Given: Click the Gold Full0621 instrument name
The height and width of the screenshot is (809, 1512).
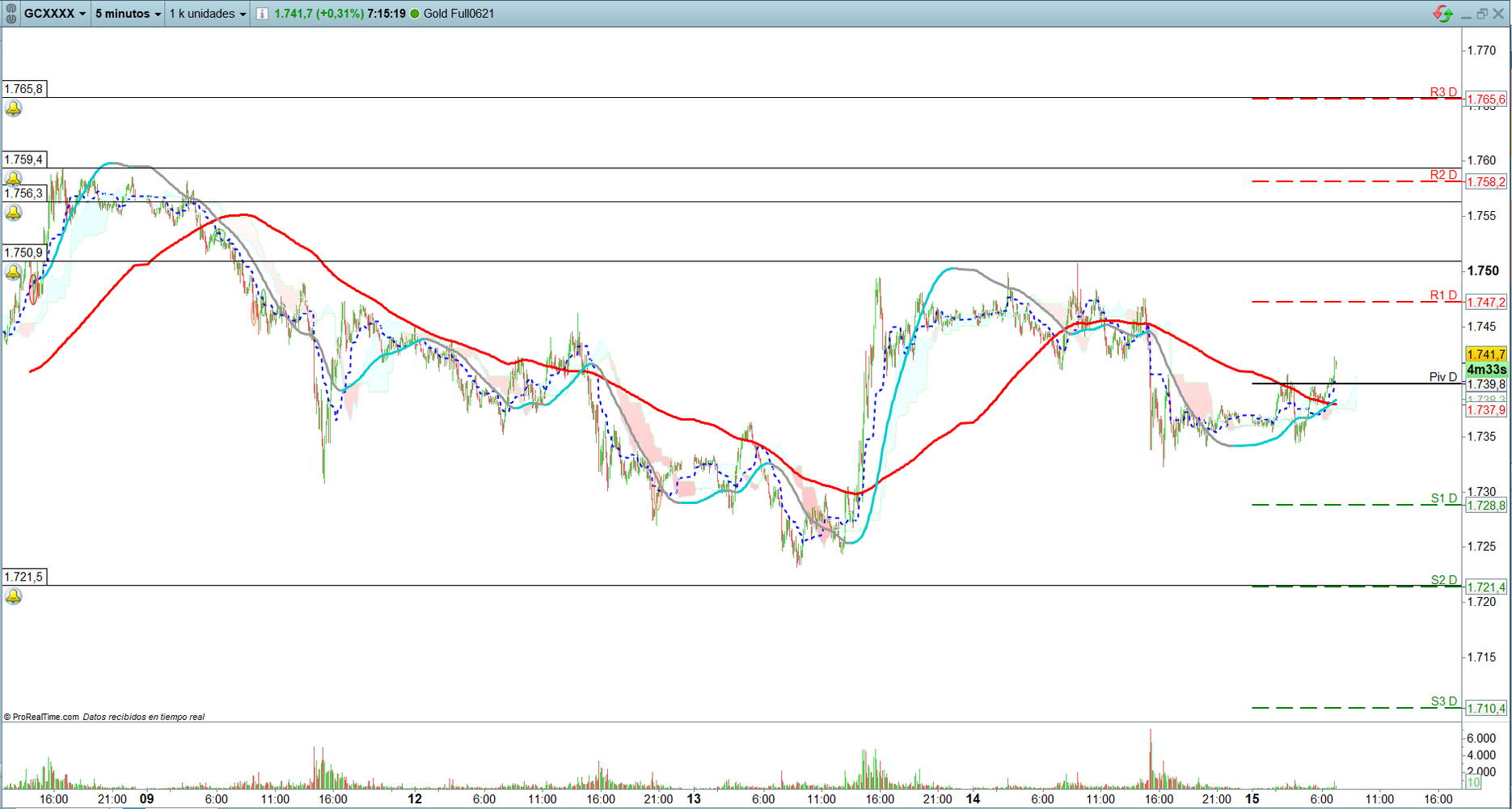Looking at the screenshot, I should [x=458, y=14].
